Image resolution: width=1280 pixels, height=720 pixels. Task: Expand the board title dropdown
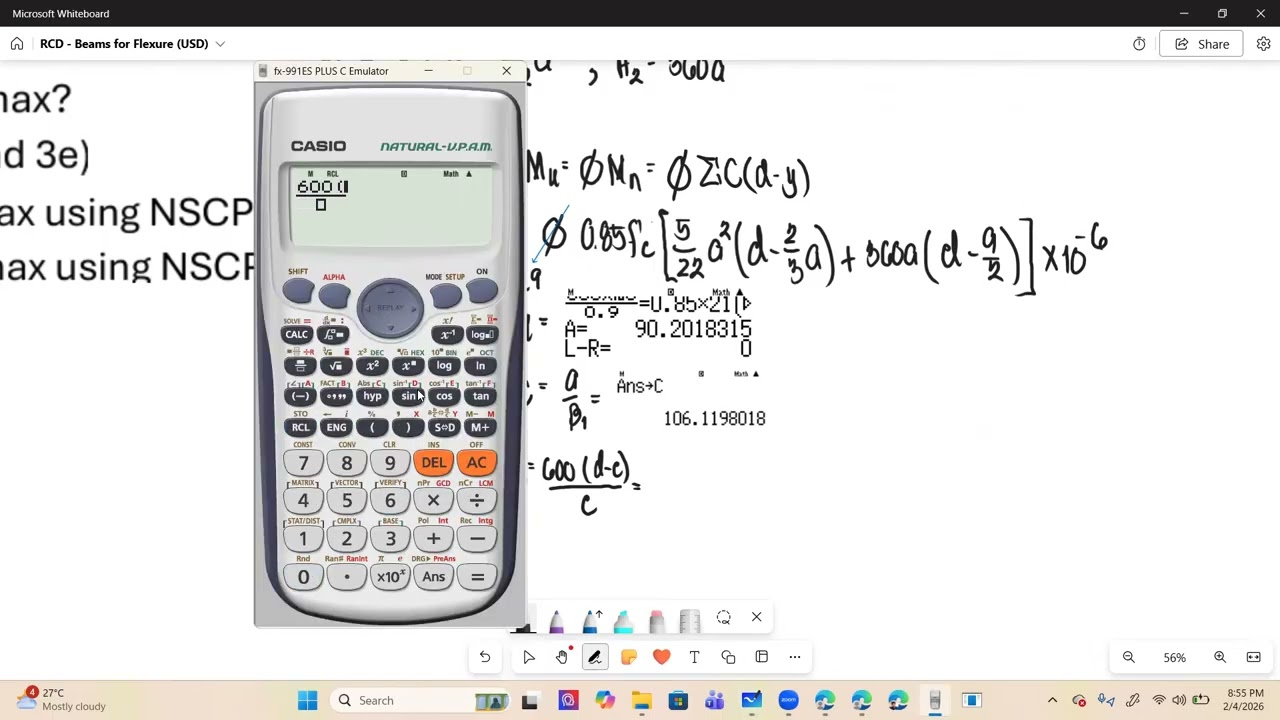(220, 44)
